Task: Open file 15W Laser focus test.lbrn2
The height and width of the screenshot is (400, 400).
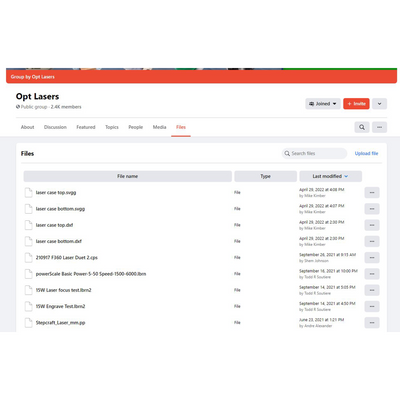Action: pos(63,290)
